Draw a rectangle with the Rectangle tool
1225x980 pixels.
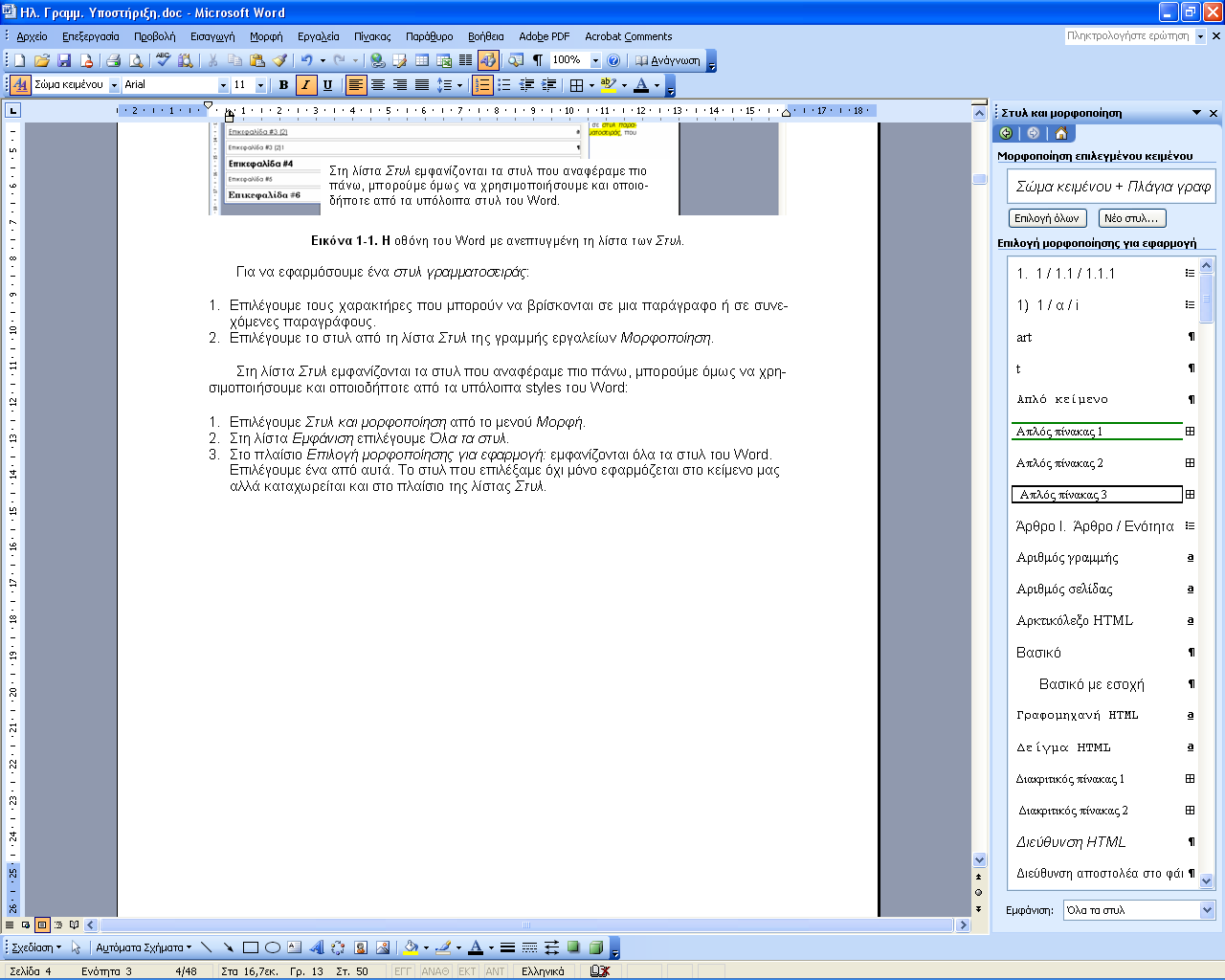[x=251, y=947]
